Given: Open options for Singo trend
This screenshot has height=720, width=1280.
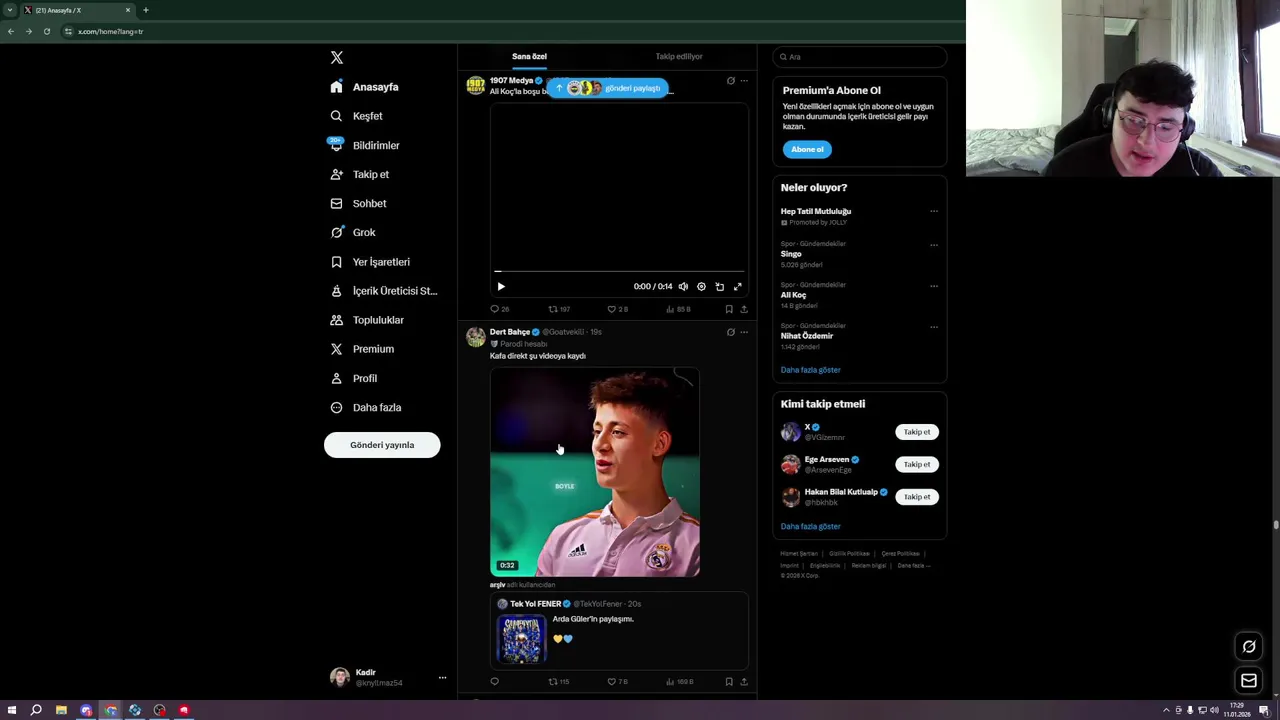Looking at the screenshot, I should coord(934,245).
